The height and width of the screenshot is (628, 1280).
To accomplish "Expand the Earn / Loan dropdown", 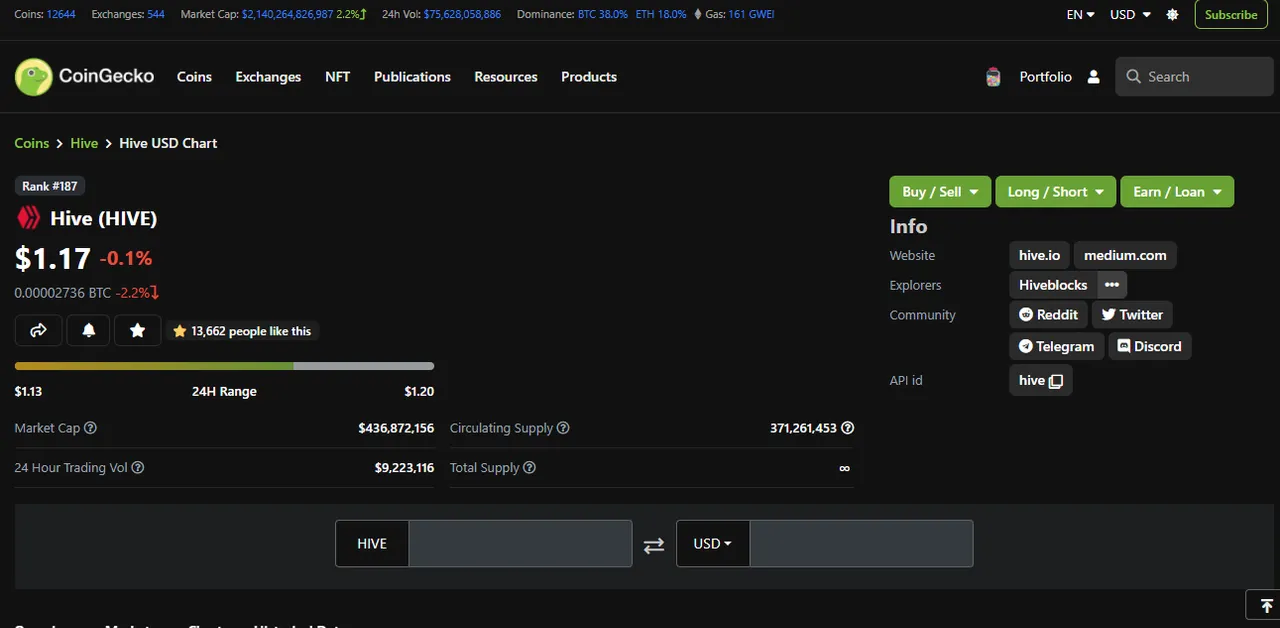I will (x=1177, y=192).
